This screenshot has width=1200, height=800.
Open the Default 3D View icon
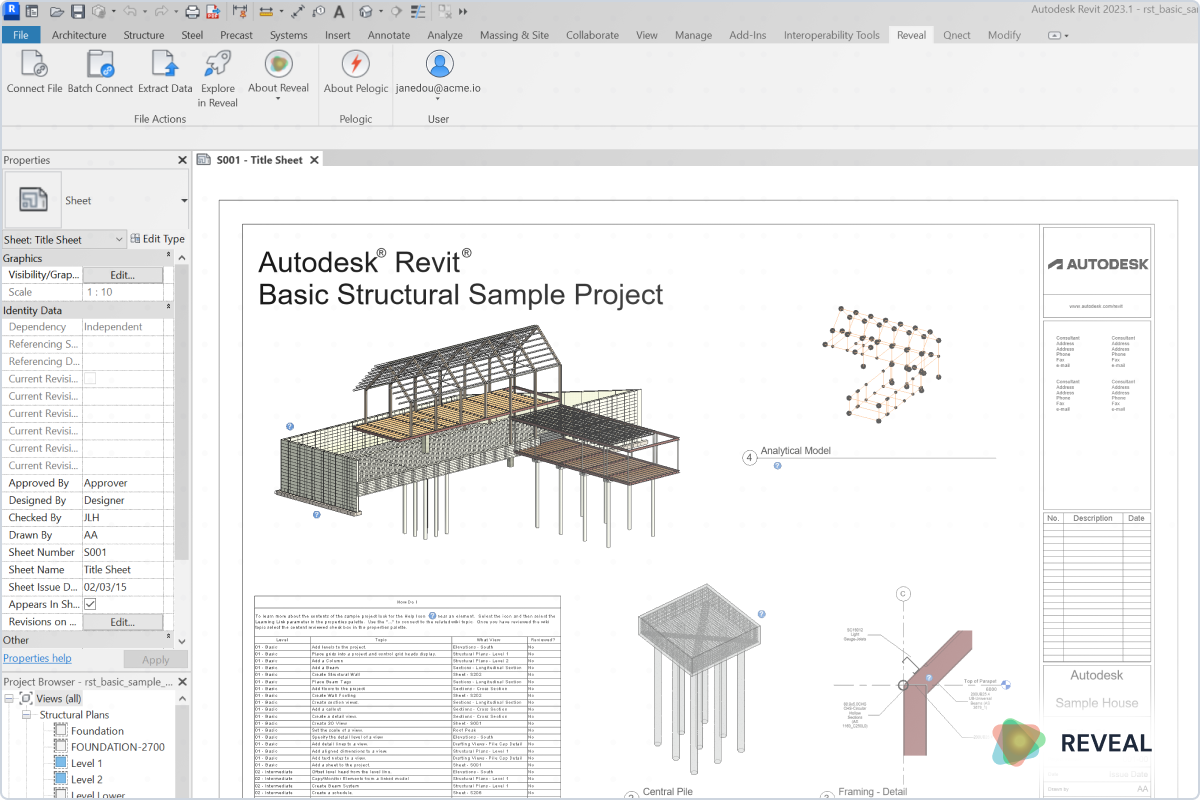click(x=365, y=12)
